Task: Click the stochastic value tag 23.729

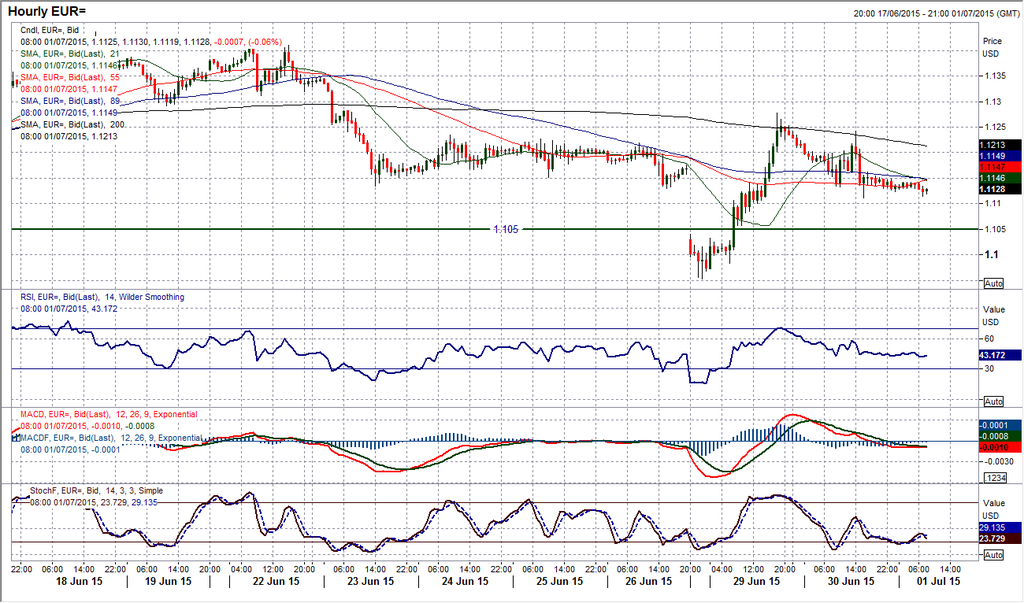Action: click(x=999, y=538)
